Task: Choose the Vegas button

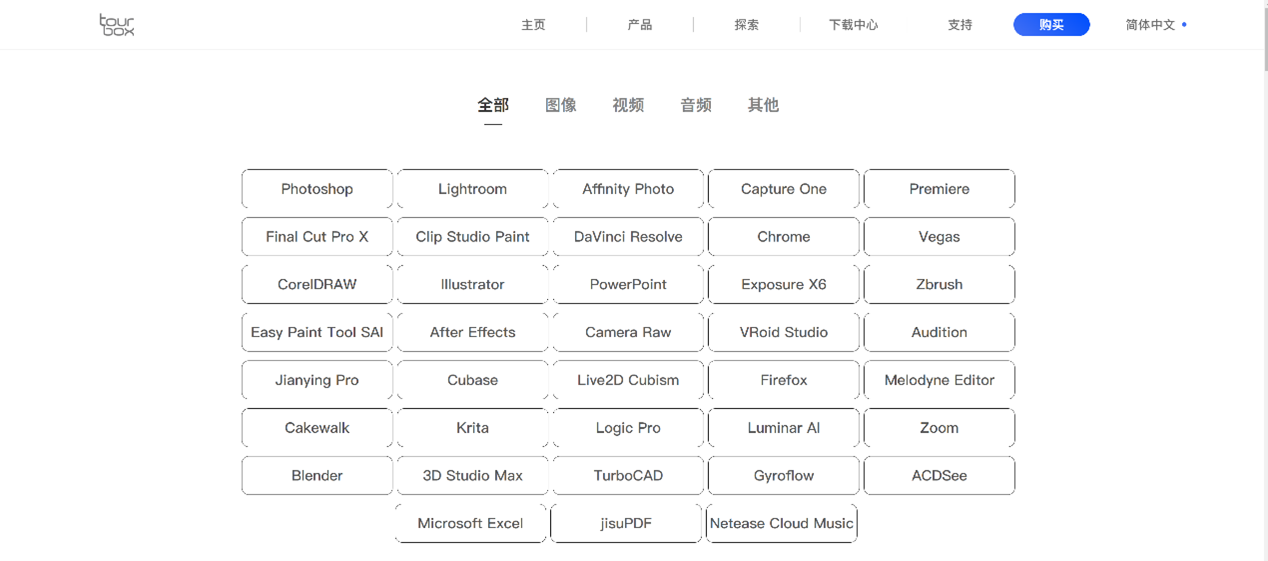Action: point(939,237)
